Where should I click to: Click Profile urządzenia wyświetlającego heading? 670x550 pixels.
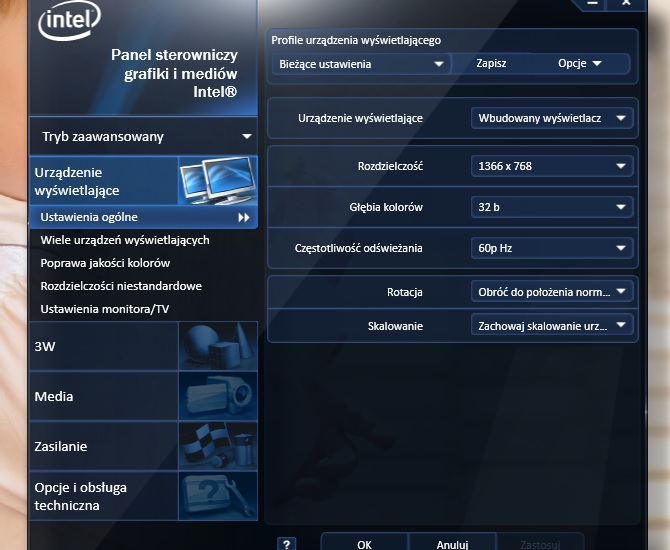pyautogui.click(x=356, y=40)
